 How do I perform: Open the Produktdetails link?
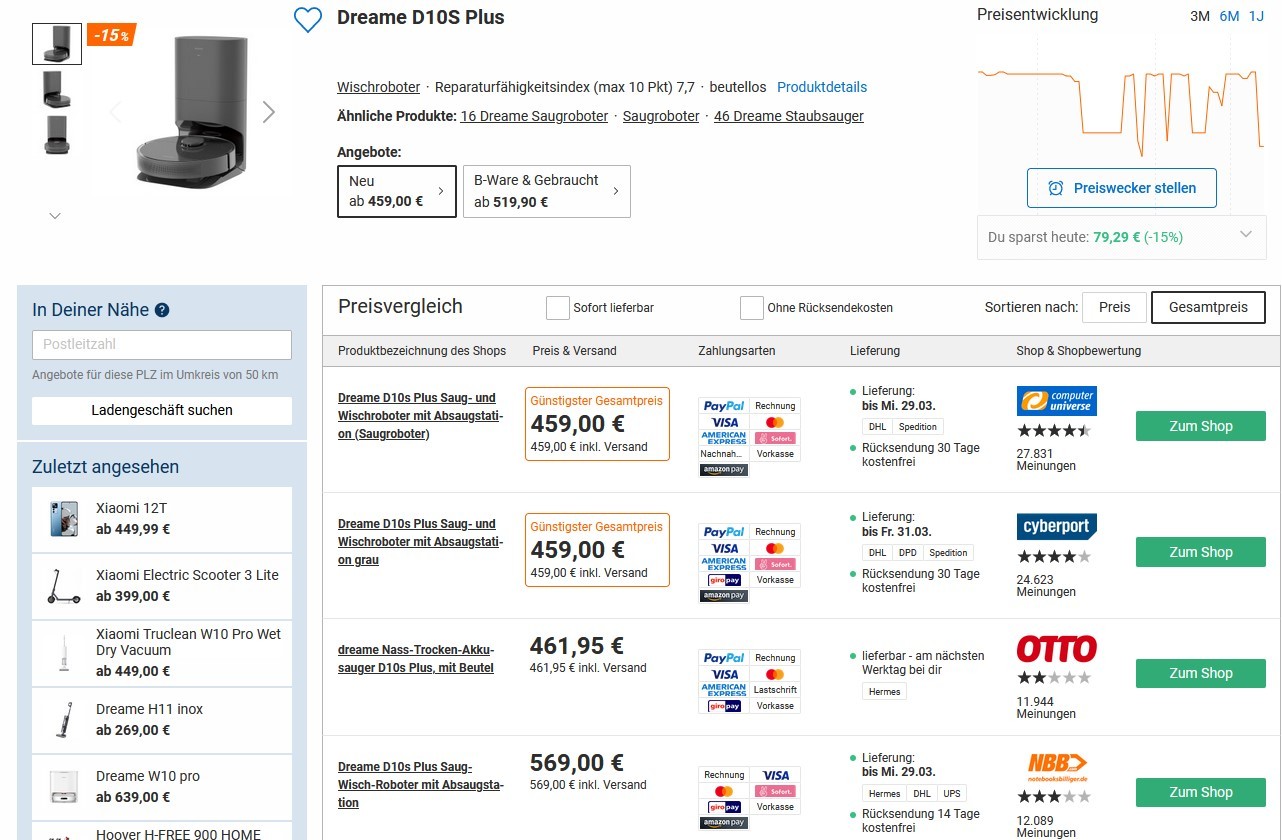(x=822, y=87)
